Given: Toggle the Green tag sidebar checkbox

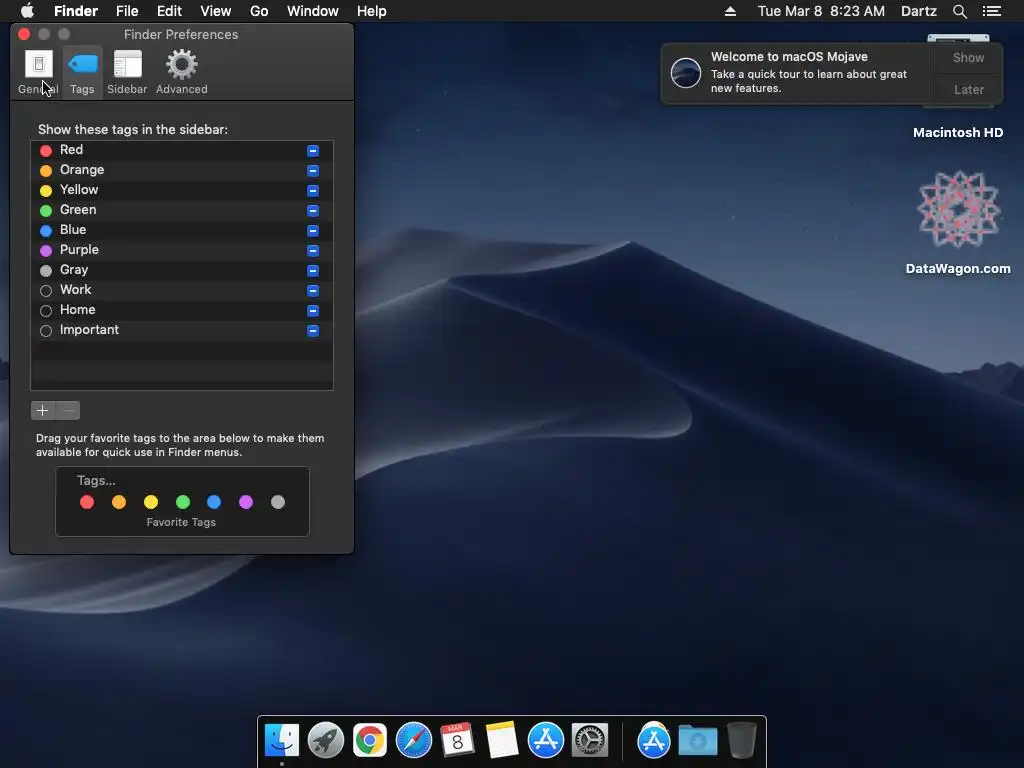Looking at the screenshot, I should point(313,210).
